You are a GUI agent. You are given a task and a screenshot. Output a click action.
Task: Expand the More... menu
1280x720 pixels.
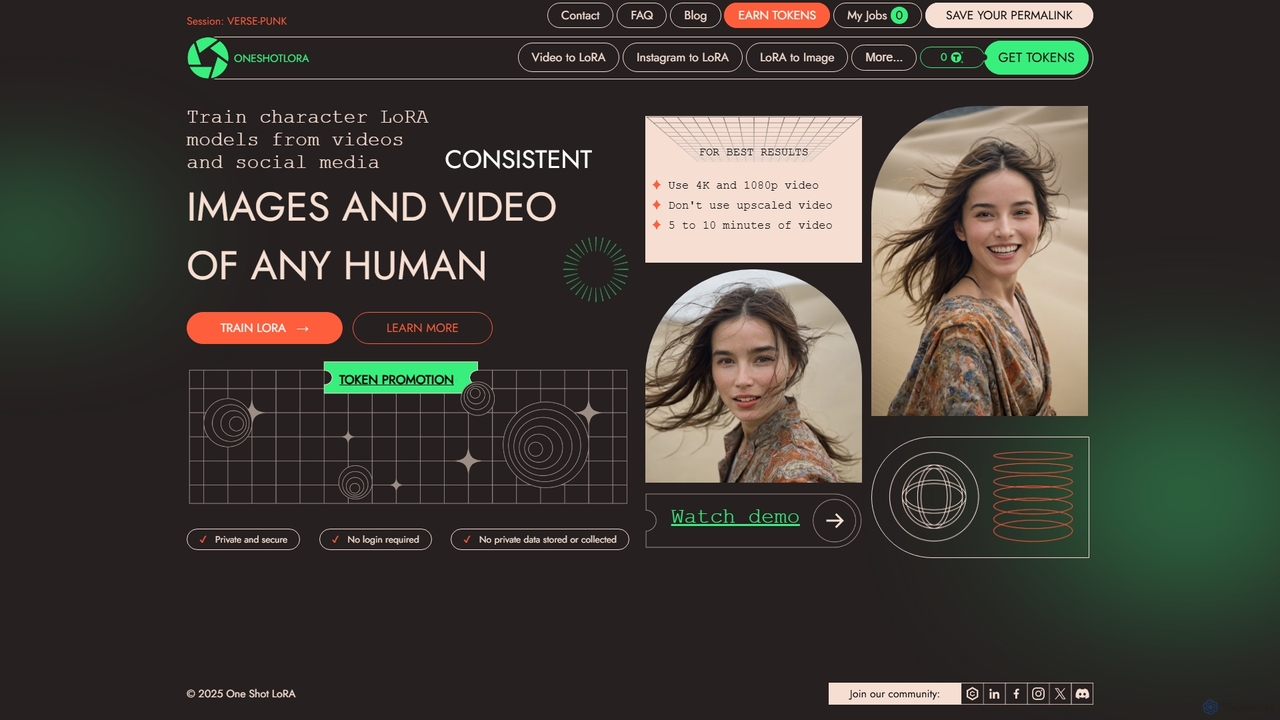[884, 58]
